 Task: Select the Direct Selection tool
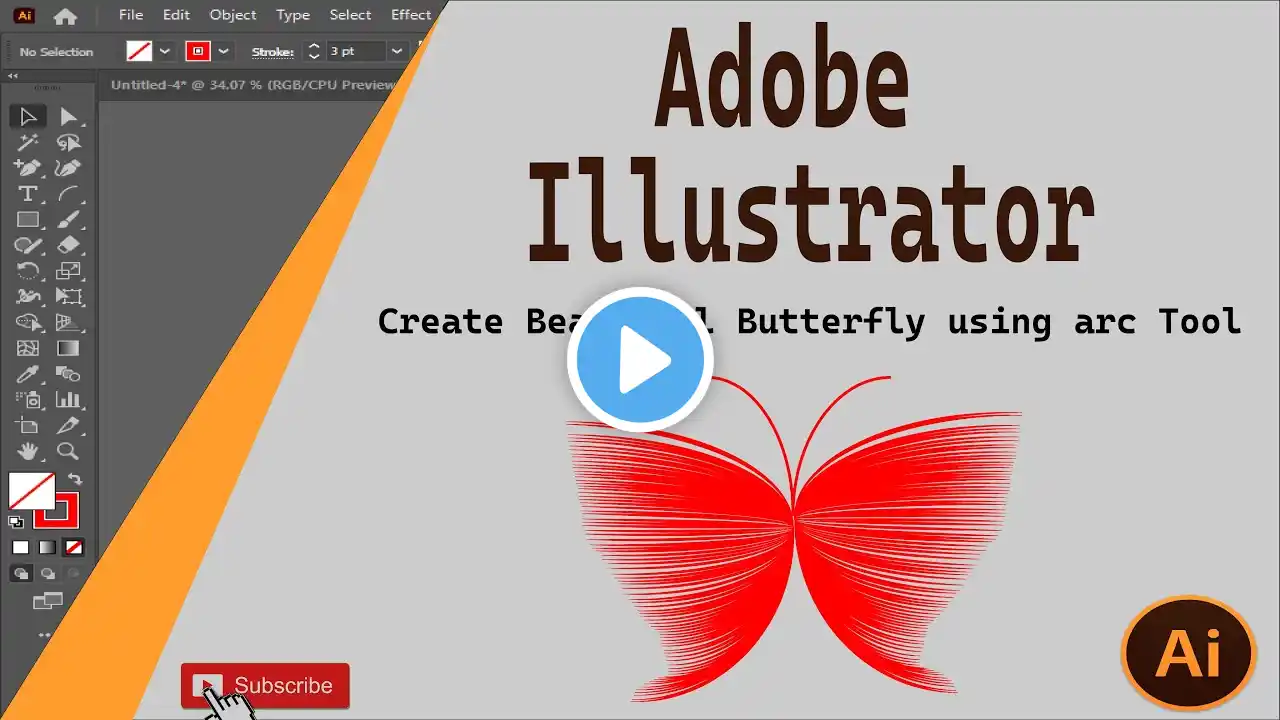point(68,117)
